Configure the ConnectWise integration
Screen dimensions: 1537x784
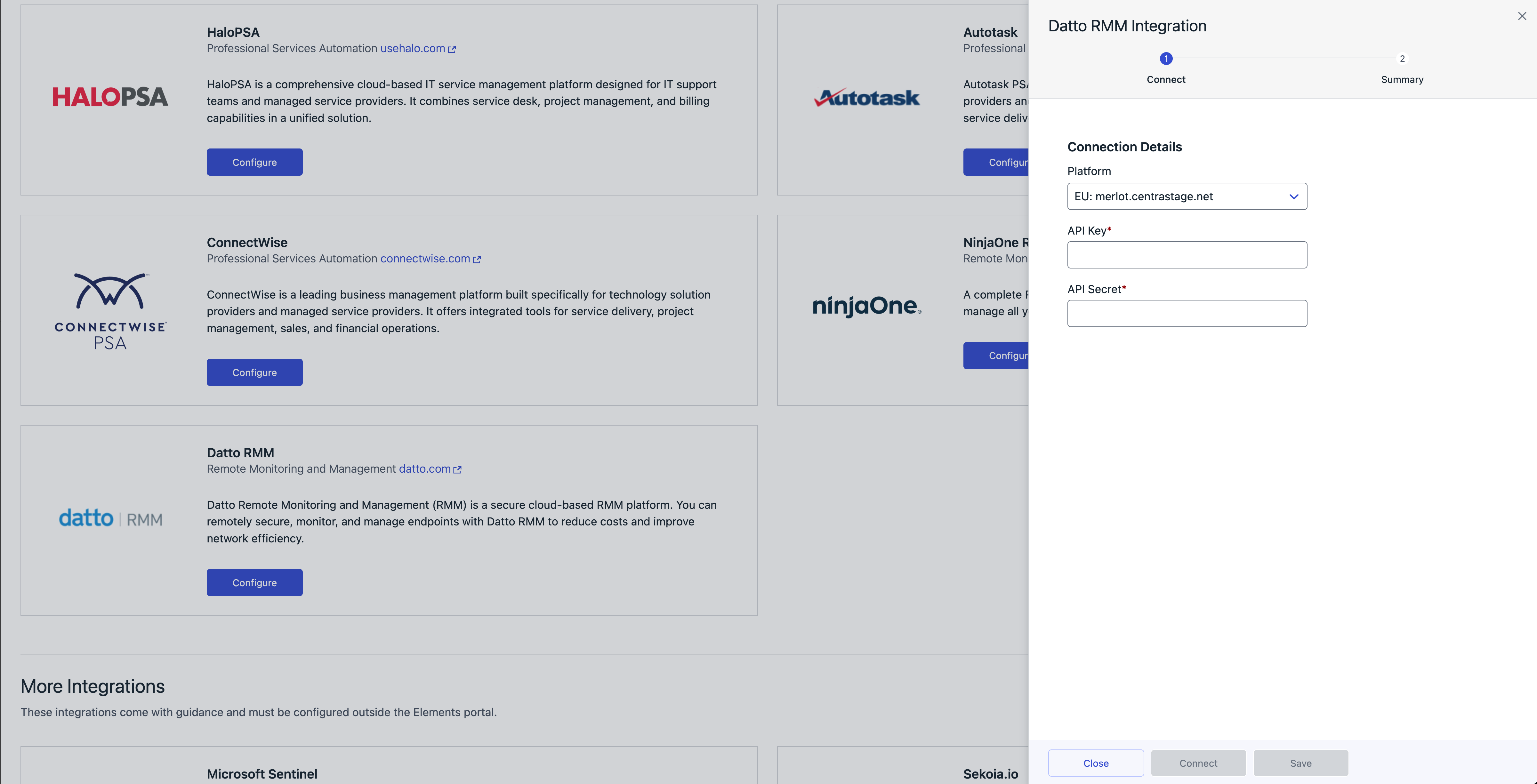(x=255, y=372)
